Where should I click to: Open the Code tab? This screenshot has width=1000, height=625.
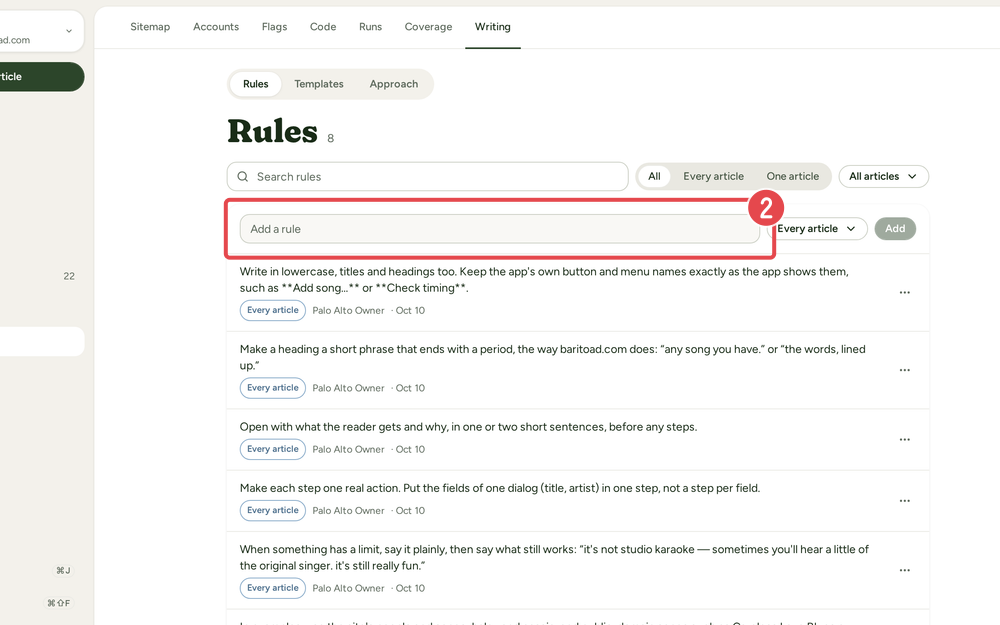(x=323, y=27)
